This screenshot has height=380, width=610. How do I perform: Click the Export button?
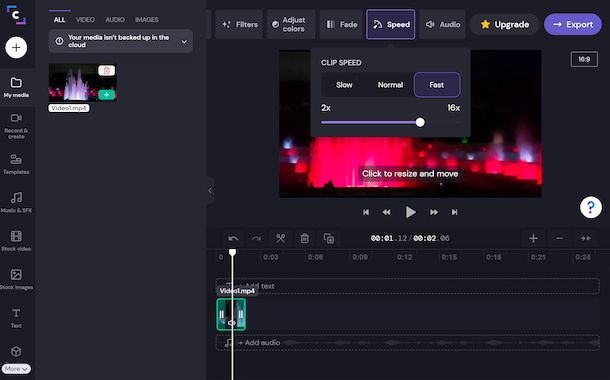pyautogui.click(x=573, y=25)
